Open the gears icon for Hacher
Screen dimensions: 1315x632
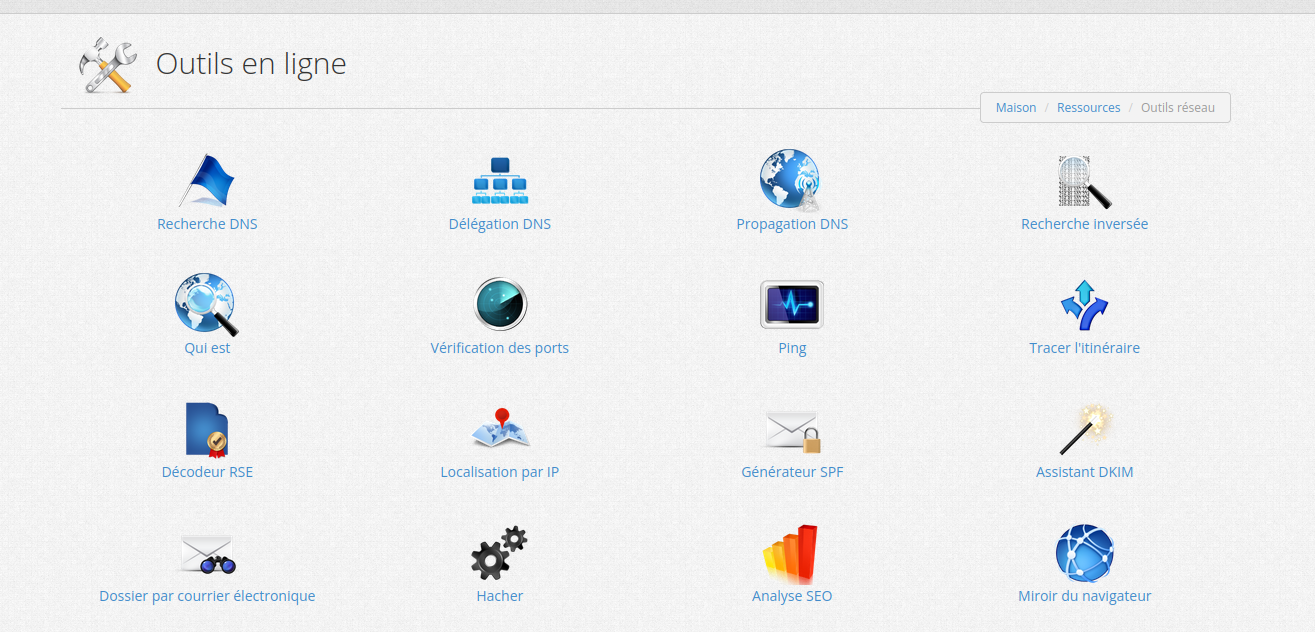click(x=499, y=553)
